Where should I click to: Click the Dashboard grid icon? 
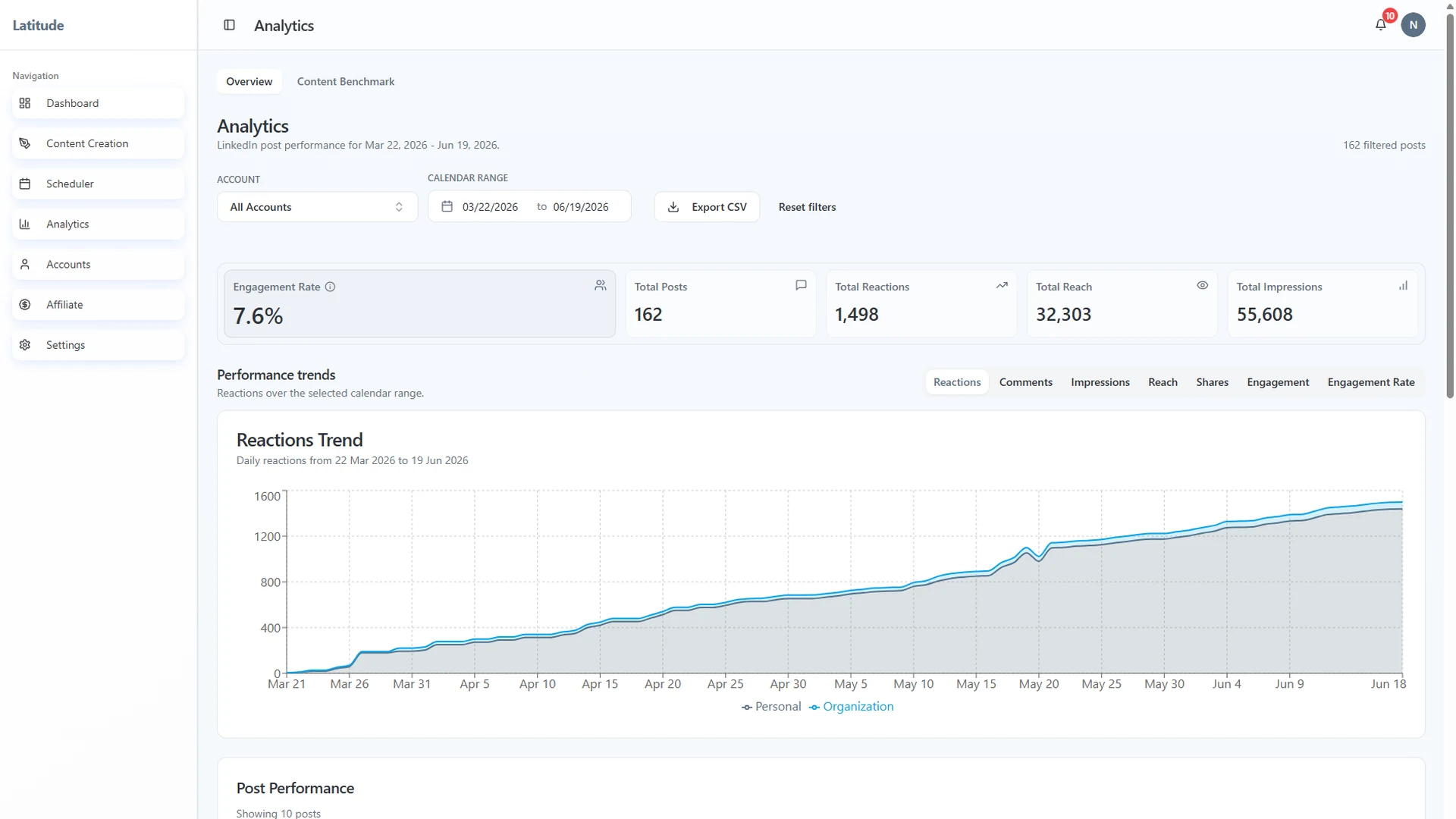tap(25, 103)
